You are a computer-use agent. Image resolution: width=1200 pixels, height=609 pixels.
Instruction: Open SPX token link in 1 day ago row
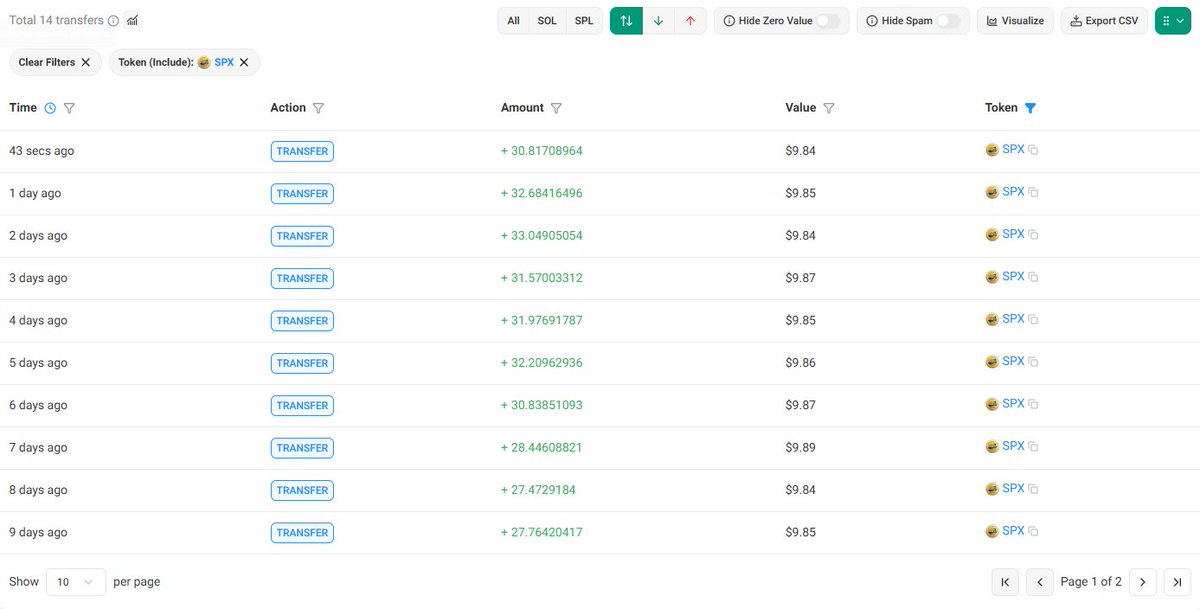(1013, 191)
